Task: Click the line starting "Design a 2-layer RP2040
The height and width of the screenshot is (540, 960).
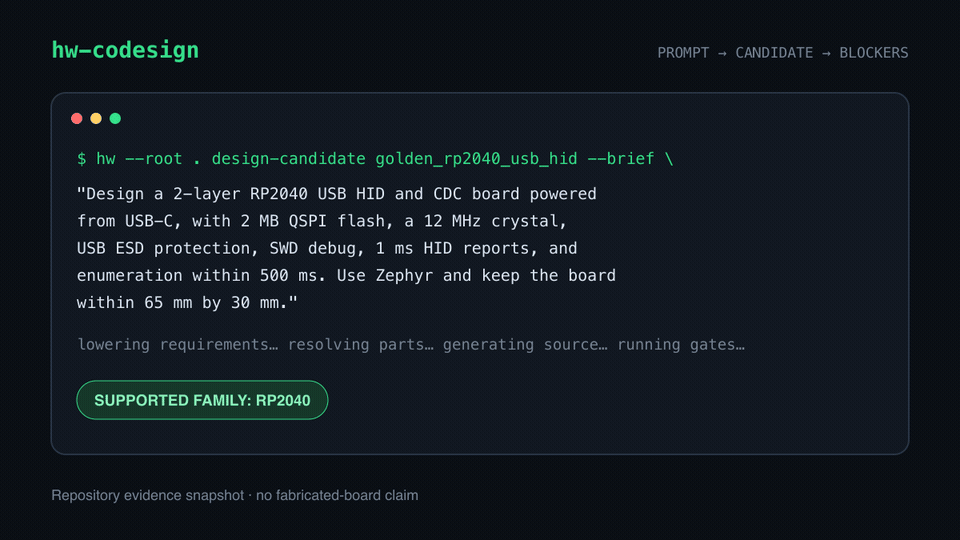Action: (337, 194)
